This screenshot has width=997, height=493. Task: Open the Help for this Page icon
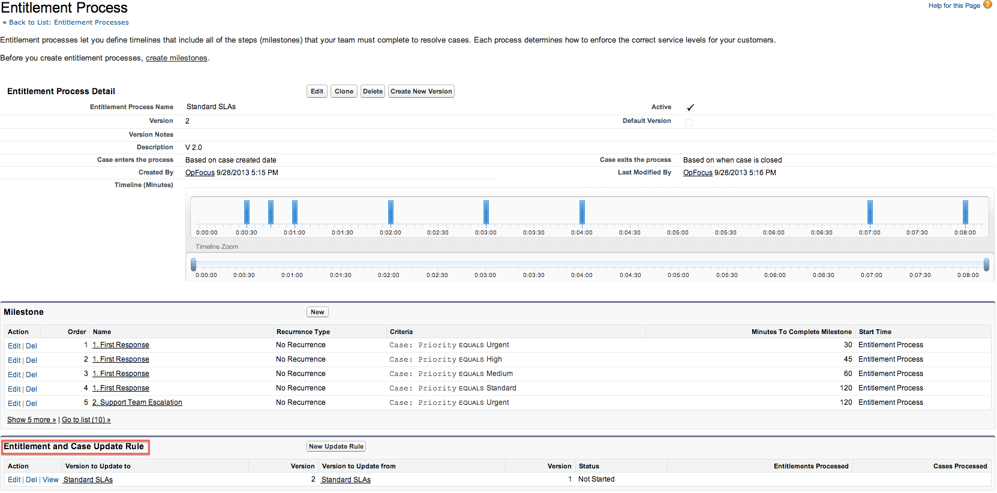coord(987,5)
